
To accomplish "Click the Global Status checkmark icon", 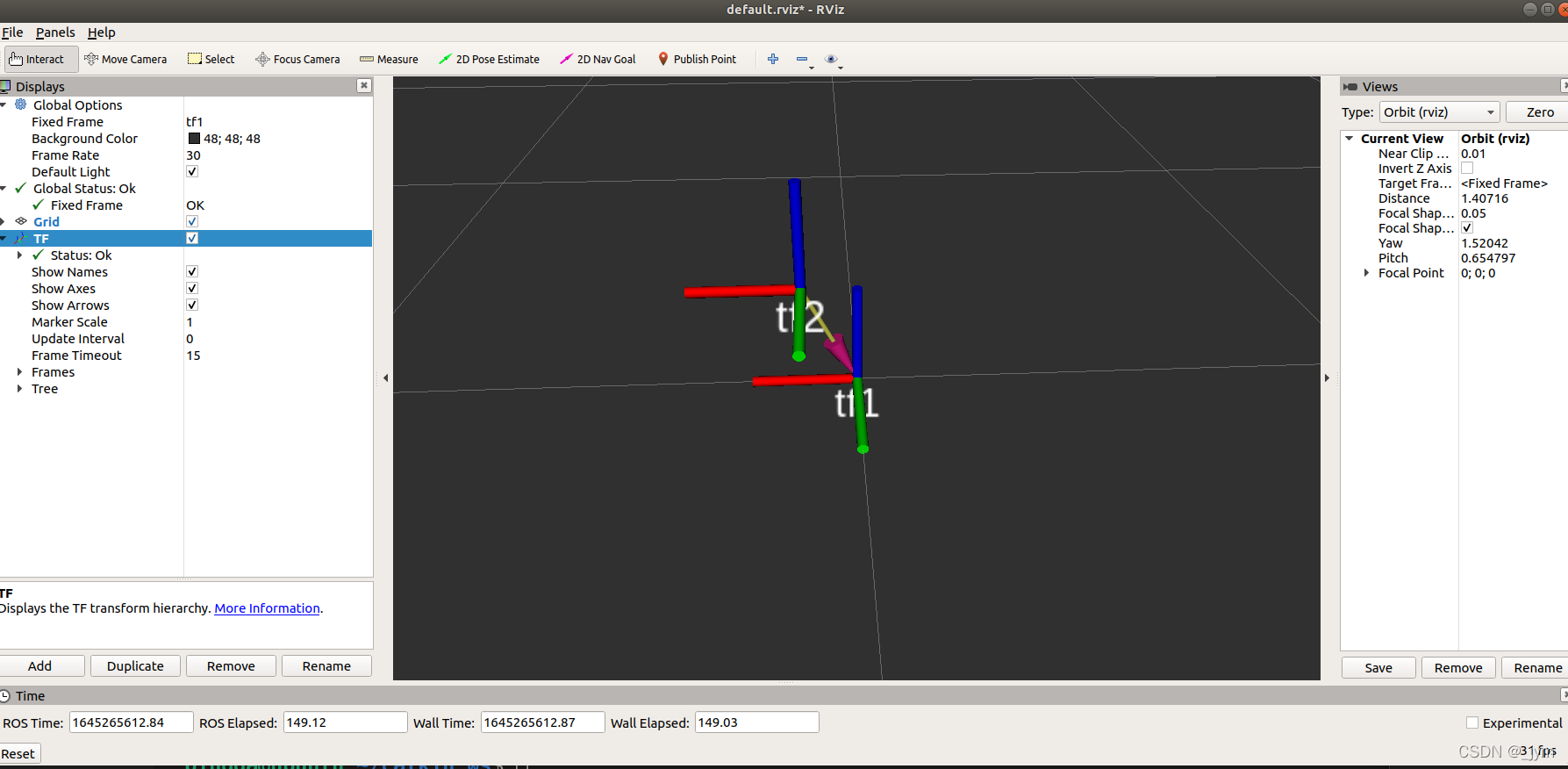I will click(21, 188).
